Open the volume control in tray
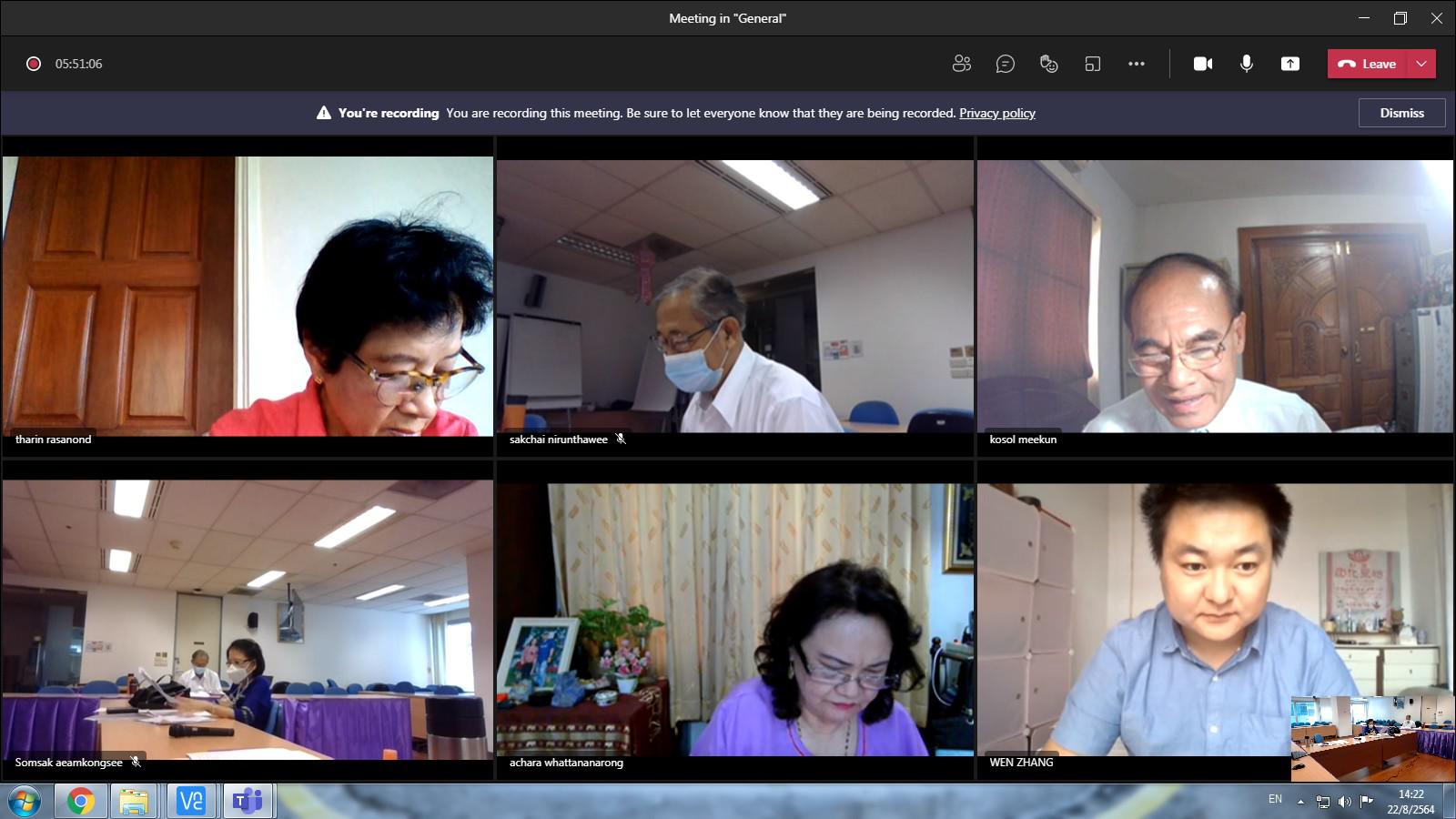The image size is (1456, 819). click(x=1344, y=802)
